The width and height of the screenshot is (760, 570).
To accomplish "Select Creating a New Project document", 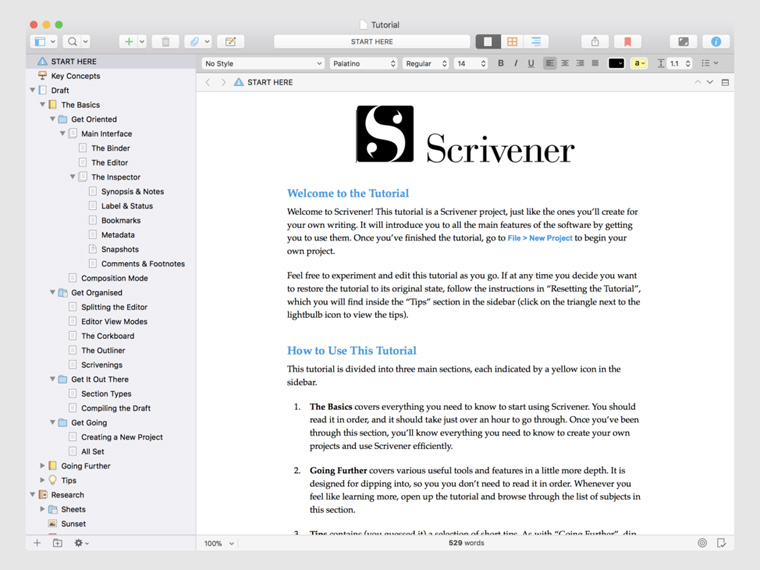I will tap(122, 437).
